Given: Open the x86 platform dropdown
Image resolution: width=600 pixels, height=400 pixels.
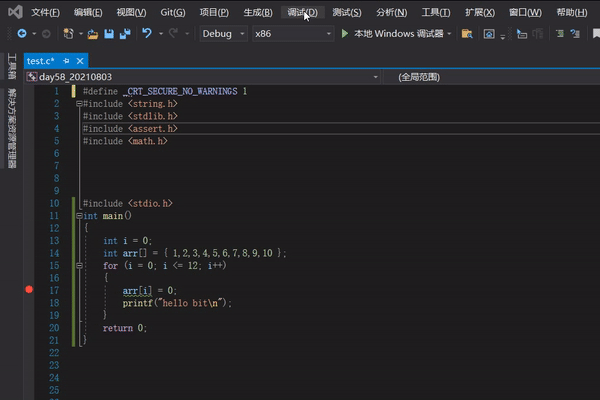Looking at the screenshot, I should [293, 34].
